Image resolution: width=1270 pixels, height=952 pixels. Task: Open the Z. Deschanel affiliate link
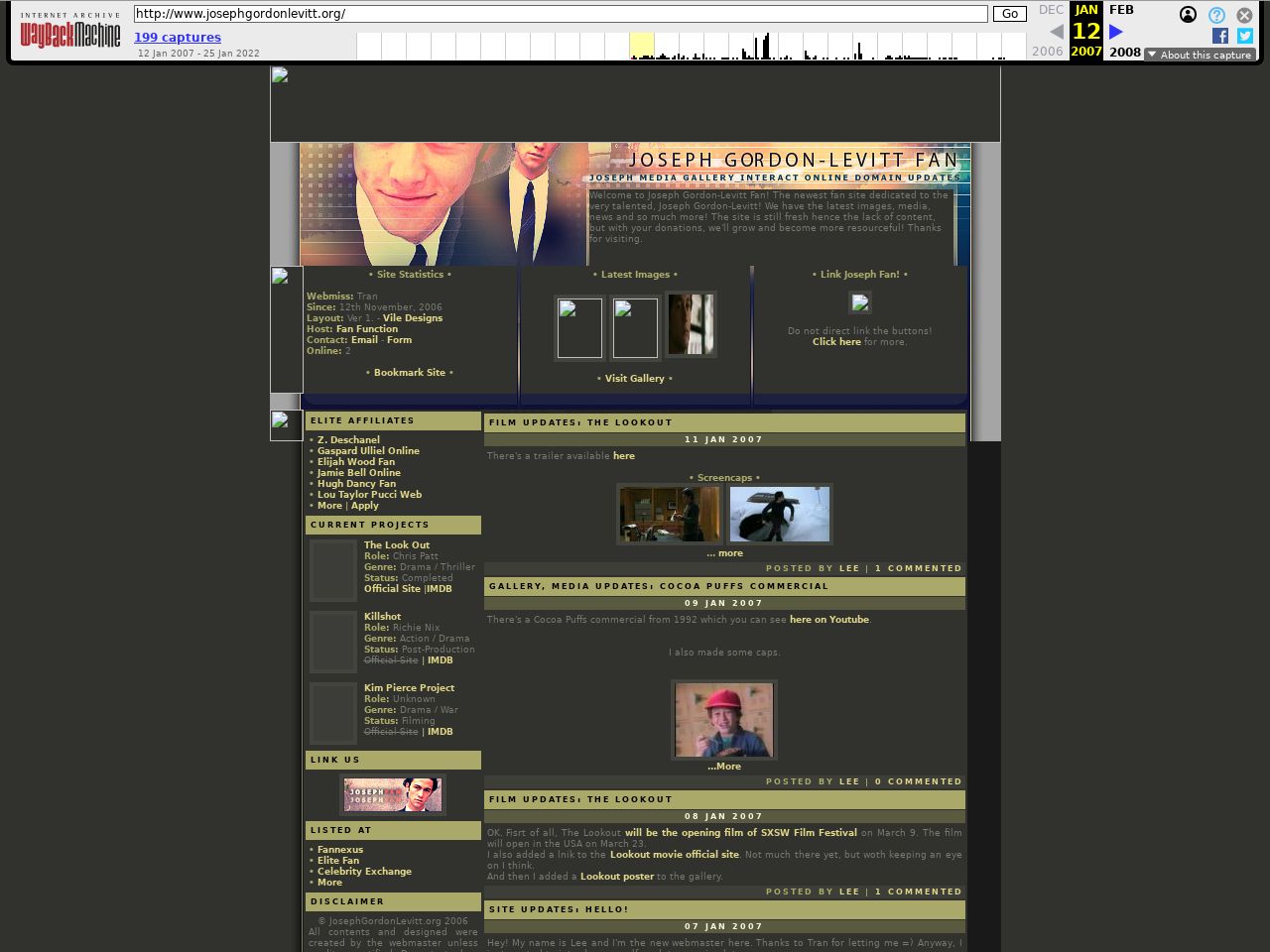coord(348,439)
